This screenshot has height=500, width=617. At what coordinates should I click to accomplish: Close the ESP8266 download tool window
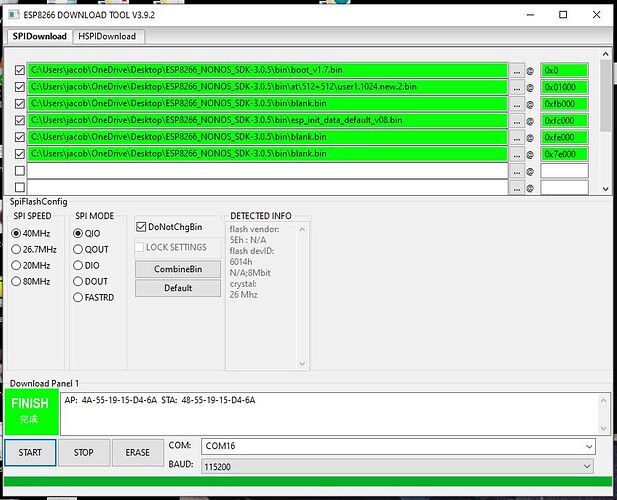pos(597,15)
